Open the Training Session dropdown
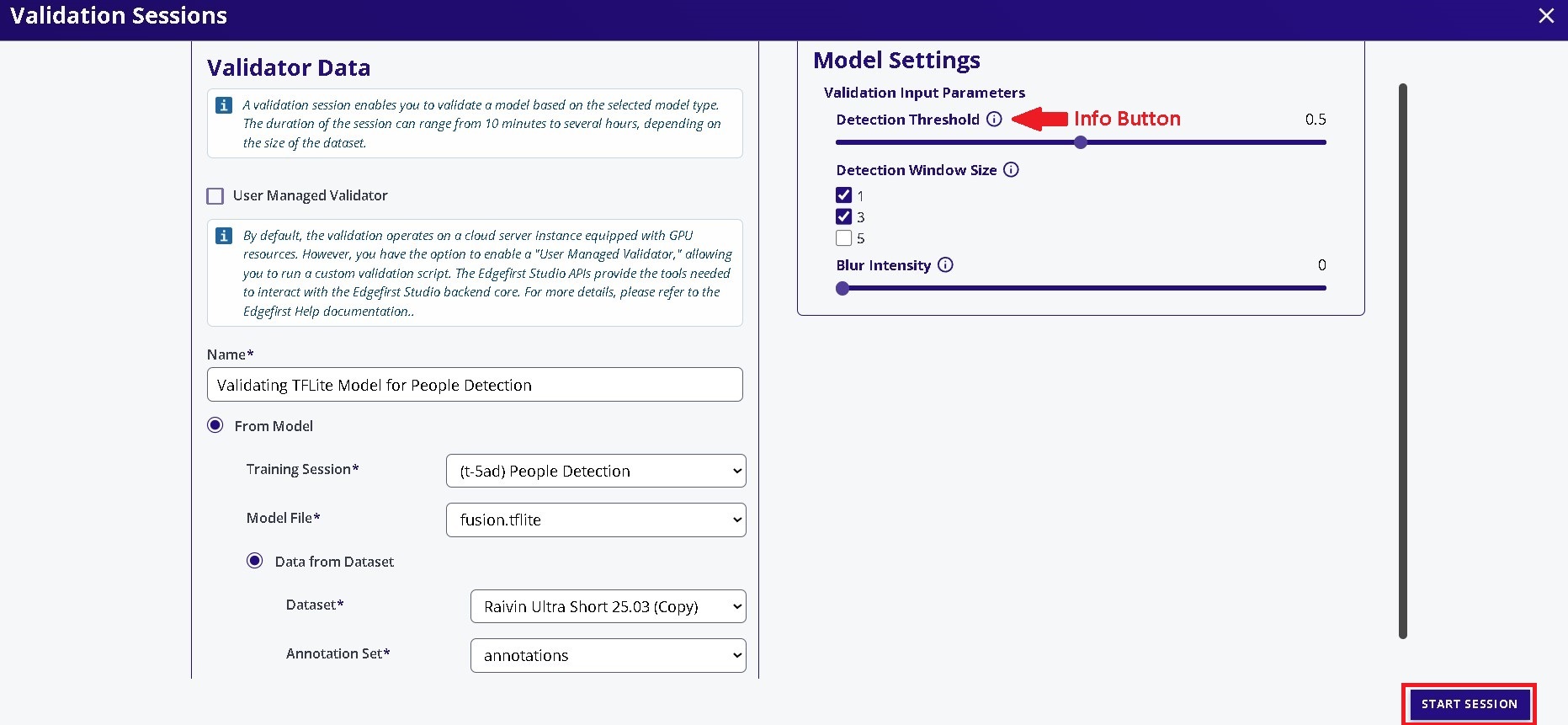The image size is (1568, 725). (596, 471)
